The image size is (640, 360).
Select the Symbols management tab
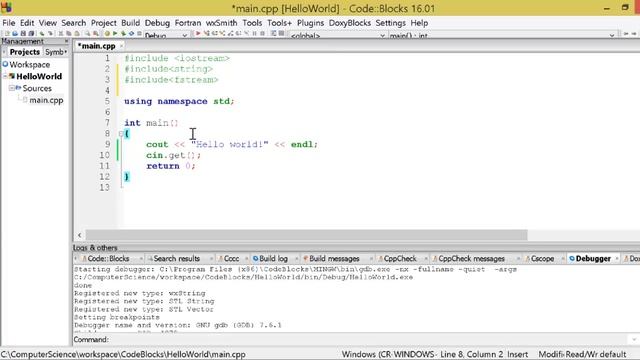pos(54,52)
